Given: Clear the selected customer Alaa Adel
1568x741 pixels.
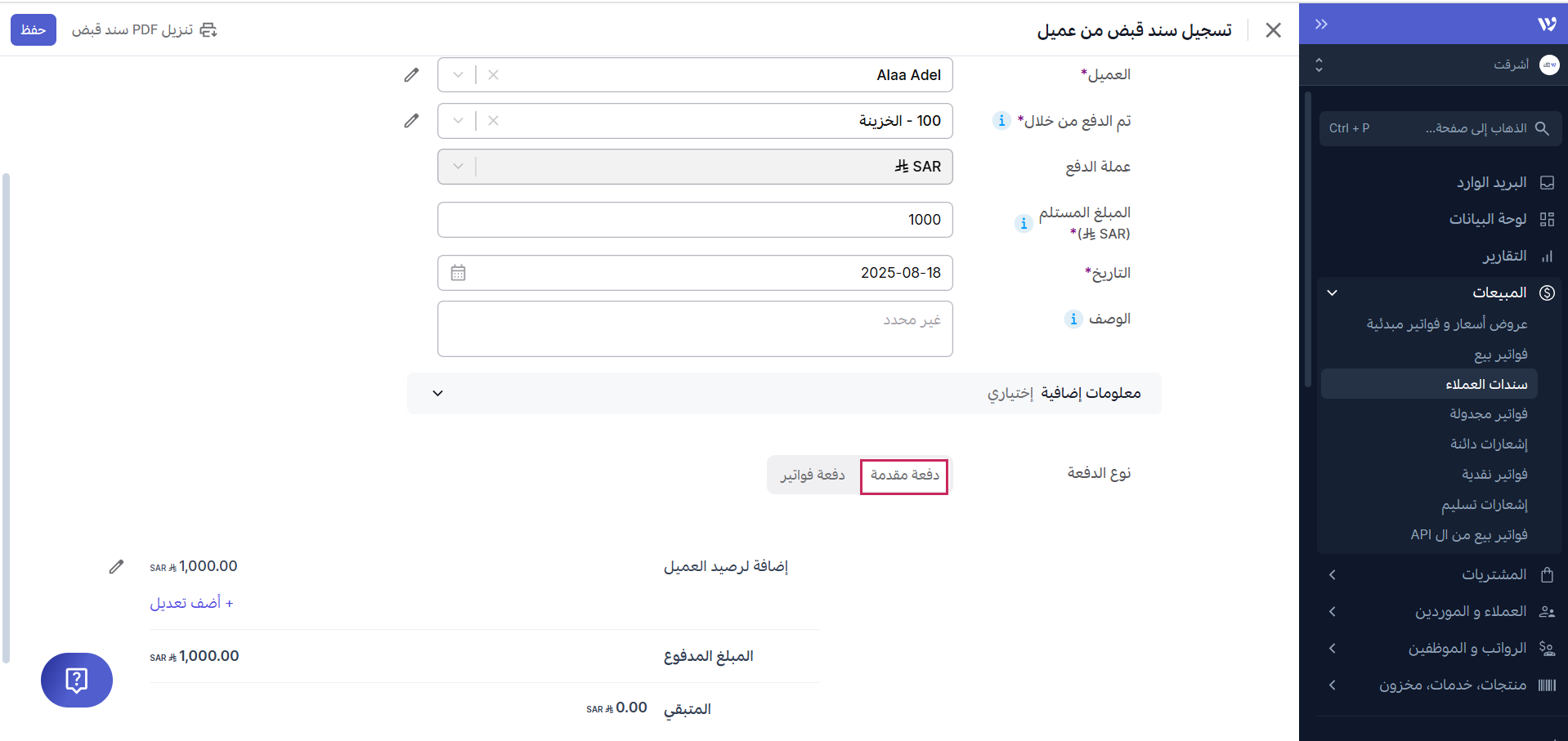Looking at the screenshot, I should pos(493,75).
